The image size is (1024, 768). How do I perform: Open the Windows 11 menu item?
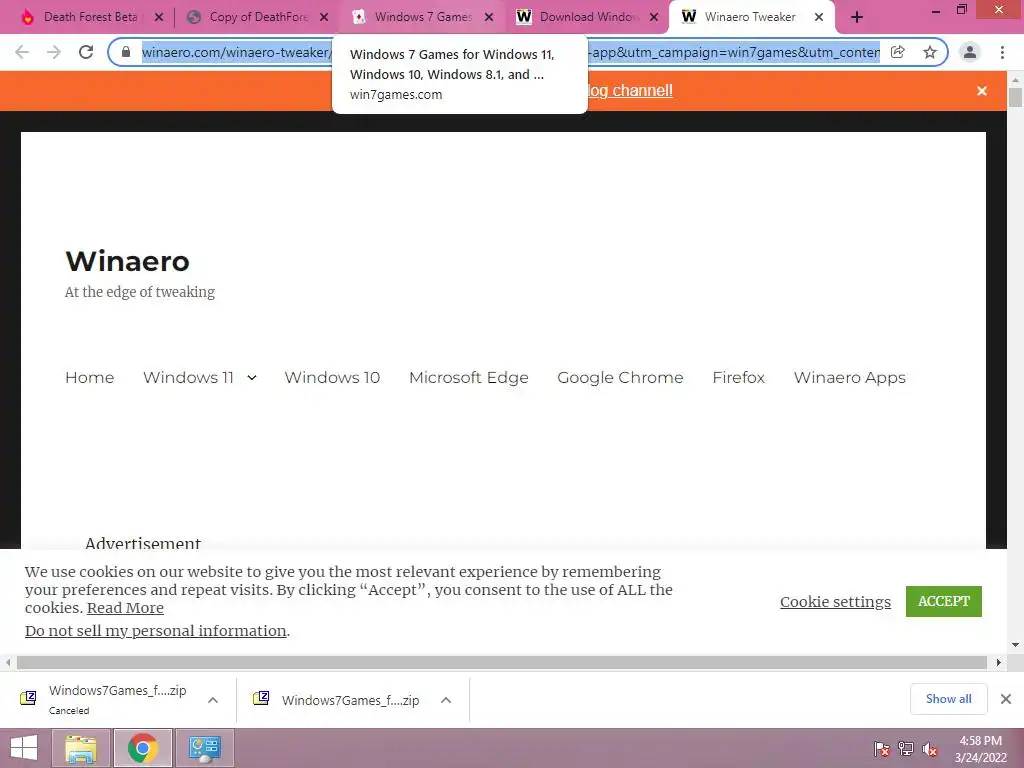(188, 377)
